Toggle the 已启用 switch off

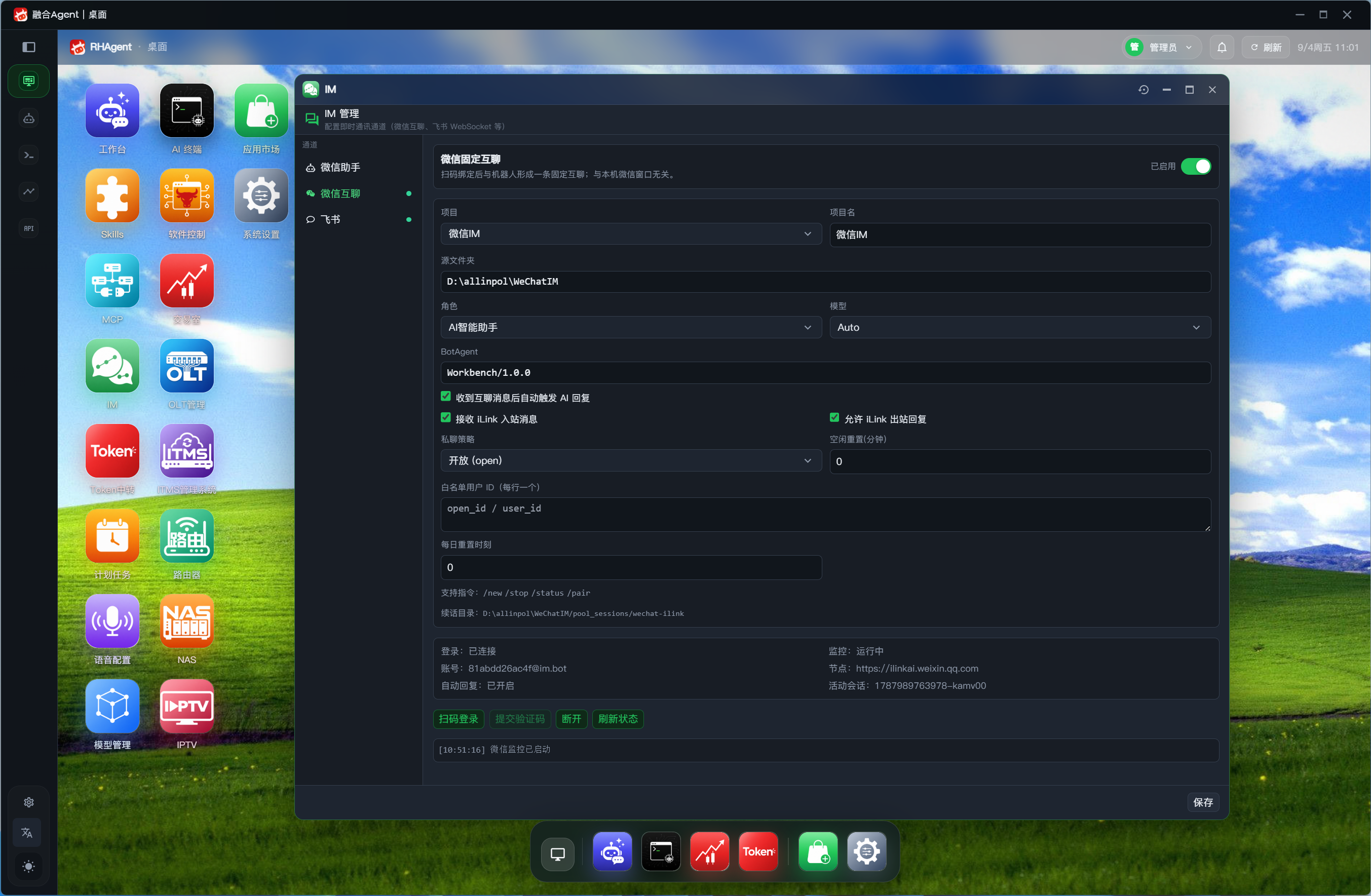[1196, 167]
